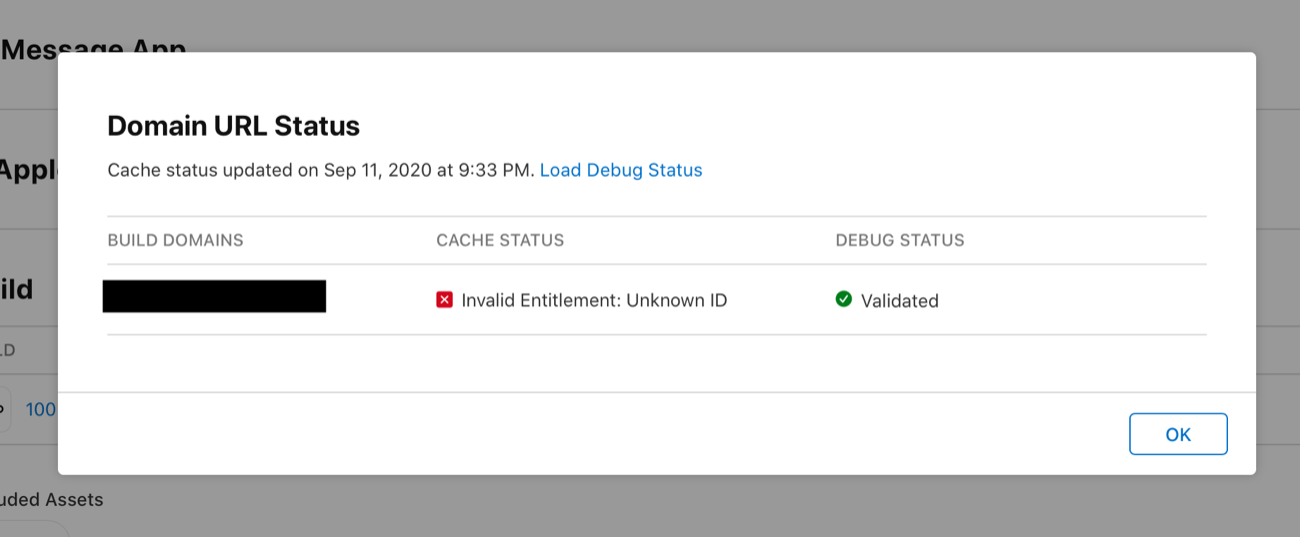Click the Invalid Entitlement: Unknown ID text

pos(594,300)
